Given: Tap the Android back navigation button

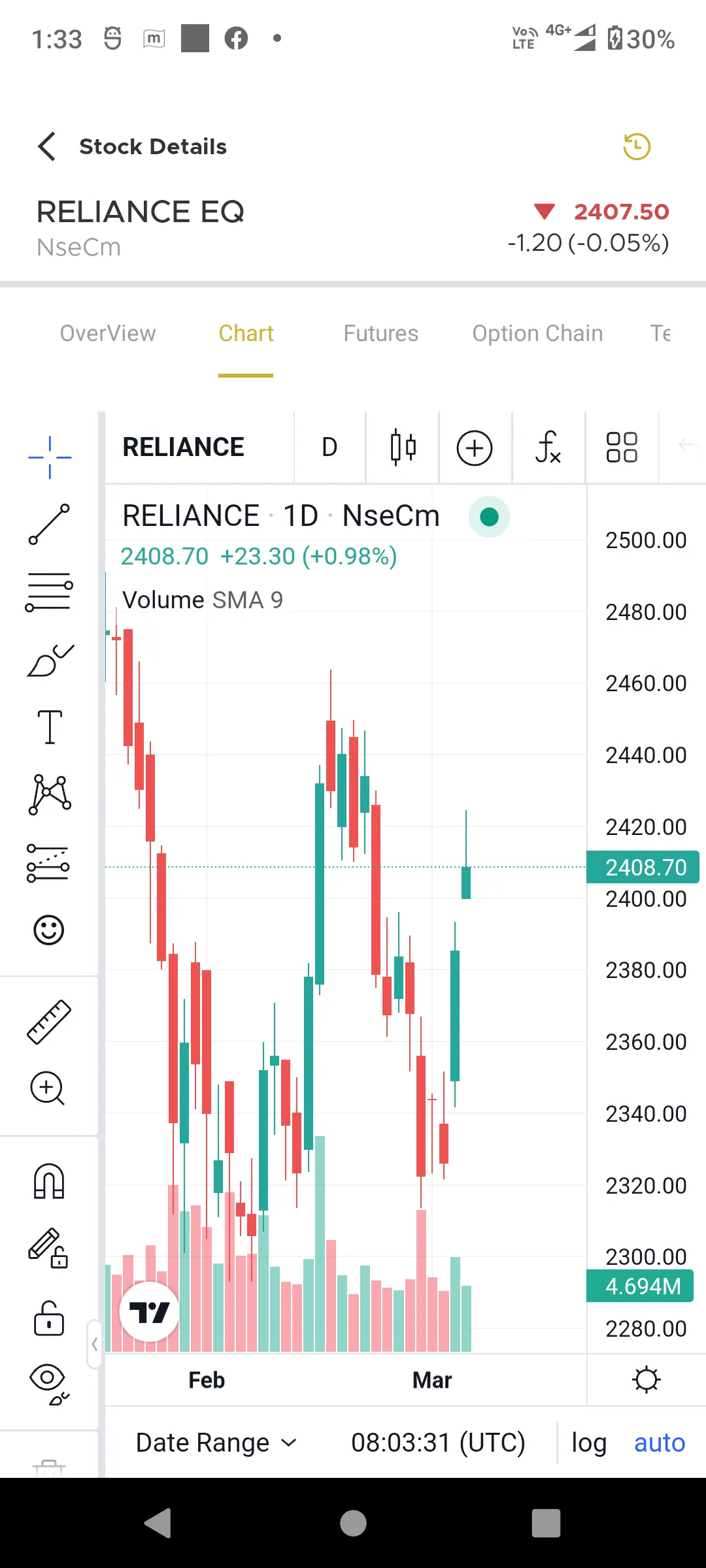Looking at the screenshot, I should (159, 1524).
